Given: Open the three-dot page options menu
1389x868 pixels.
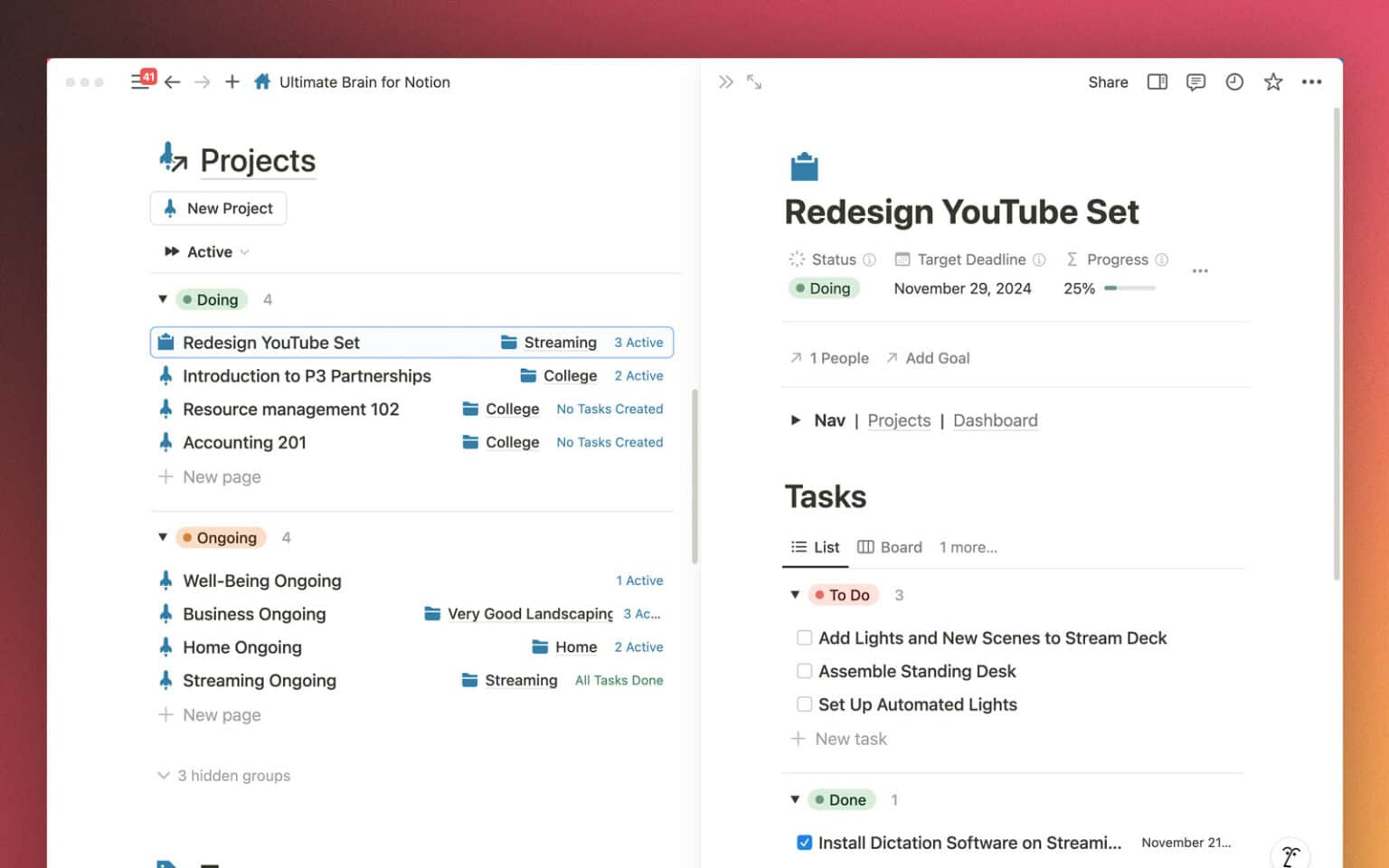Looking at the screenshot, I should 1311,82.
